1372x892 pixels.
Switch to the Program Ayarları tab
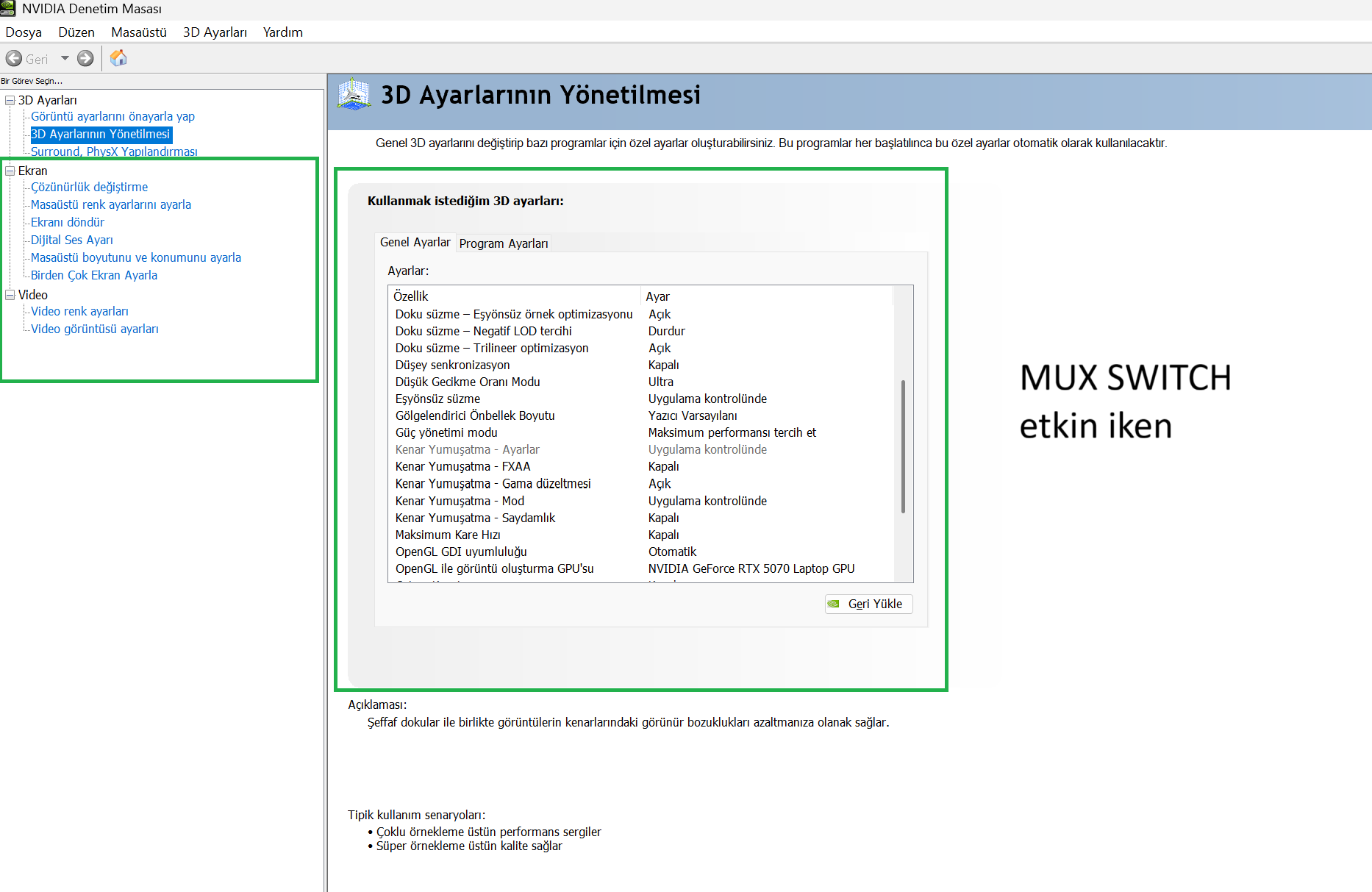504,243
